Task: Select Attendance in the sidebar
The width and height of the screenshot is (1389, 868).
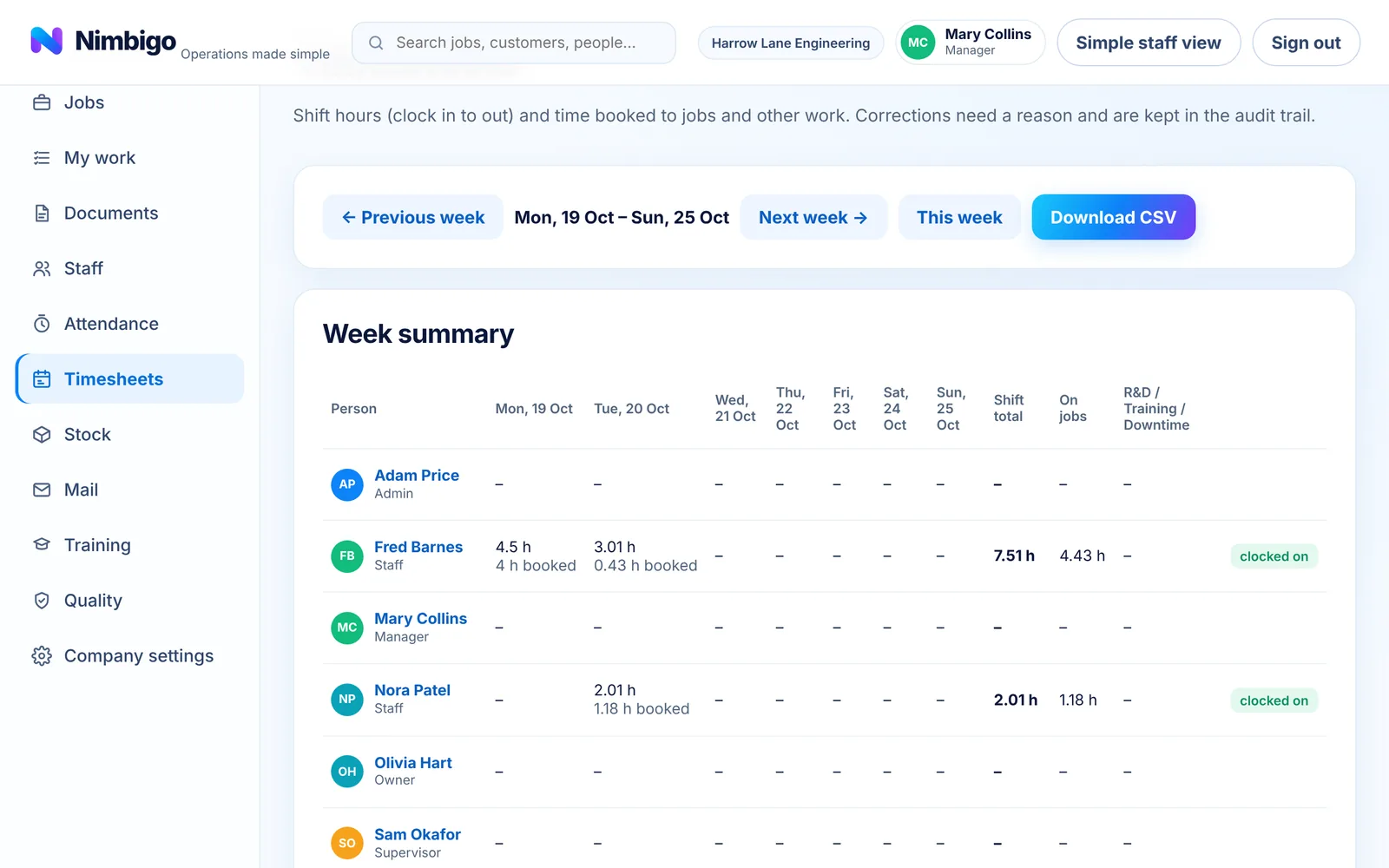Action: point(130,324)
